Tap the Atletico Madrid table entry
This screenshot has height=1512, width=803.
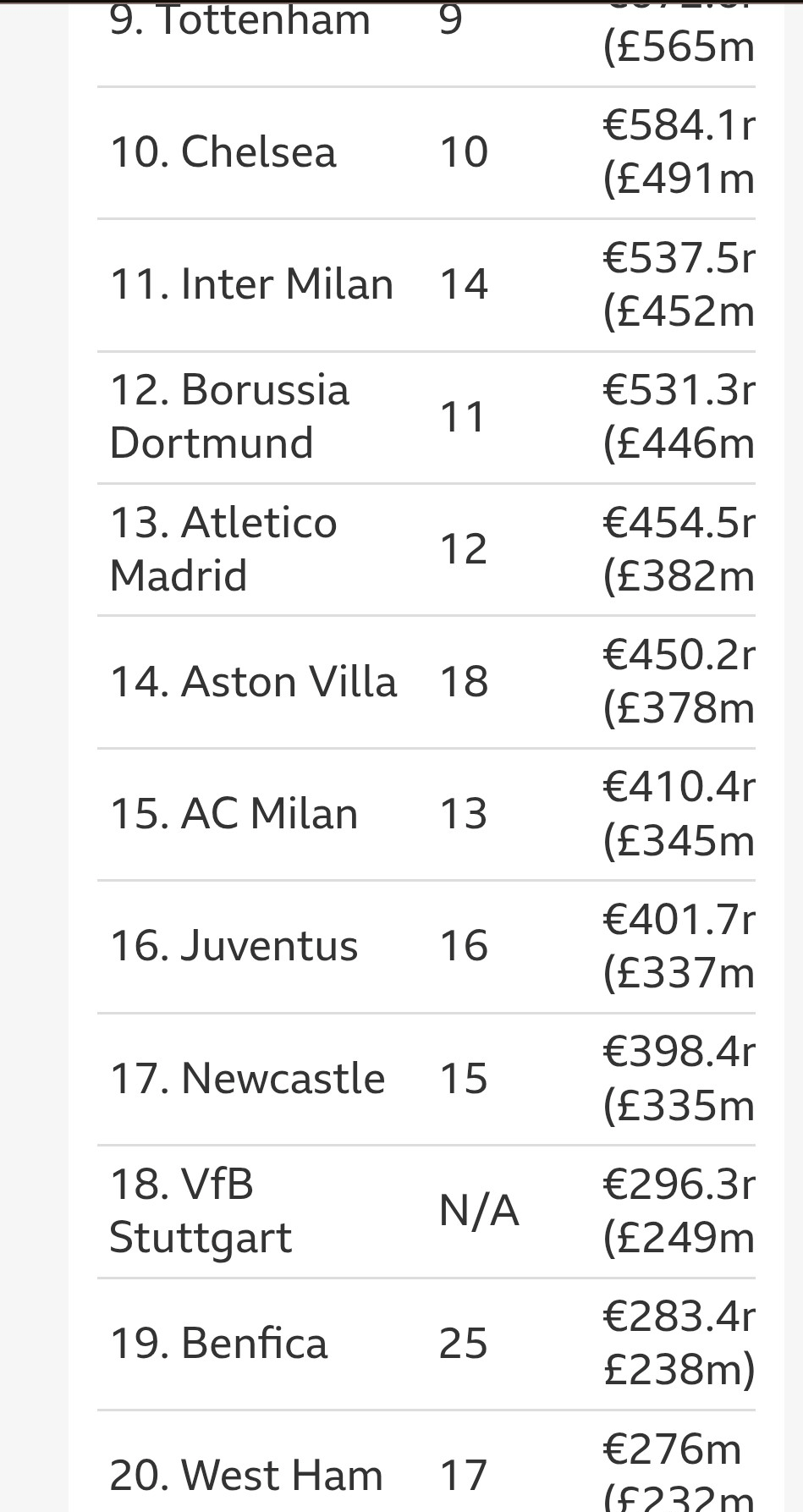223,549
